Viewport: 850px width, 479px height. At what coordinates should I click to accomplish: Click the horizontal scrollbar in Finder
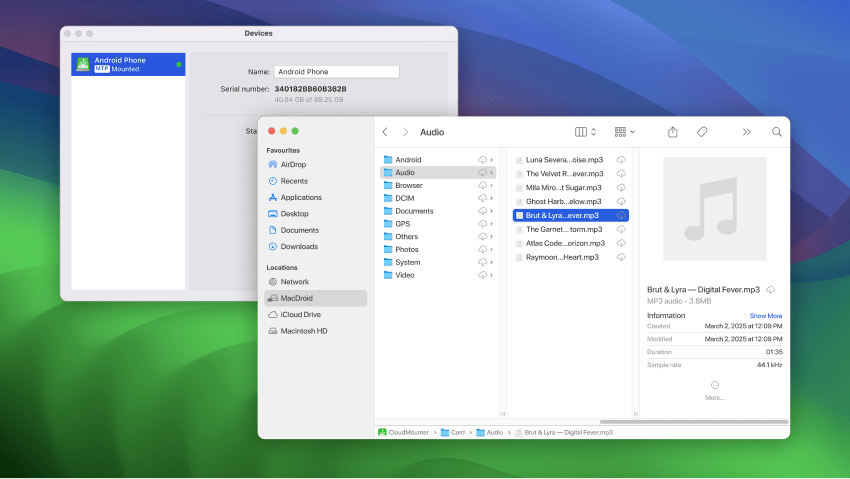[694, 422]
